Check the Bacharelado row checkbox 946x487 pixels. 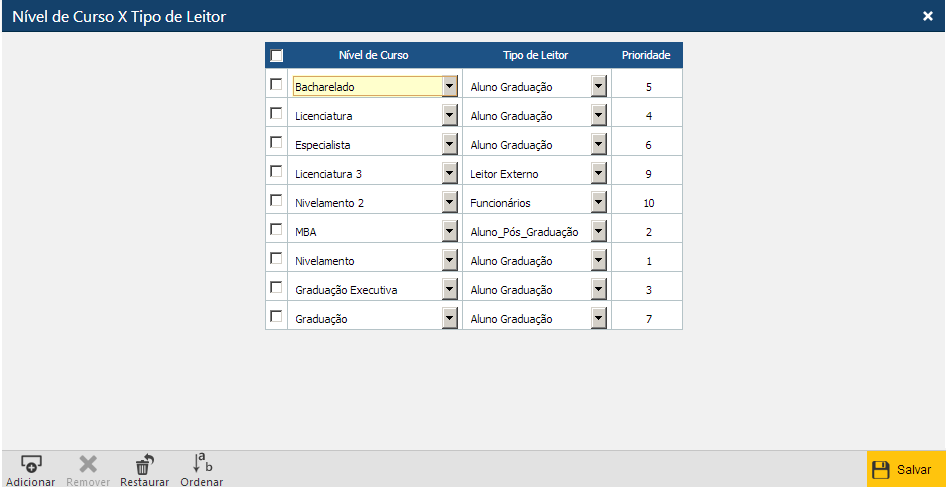point(276,85)
